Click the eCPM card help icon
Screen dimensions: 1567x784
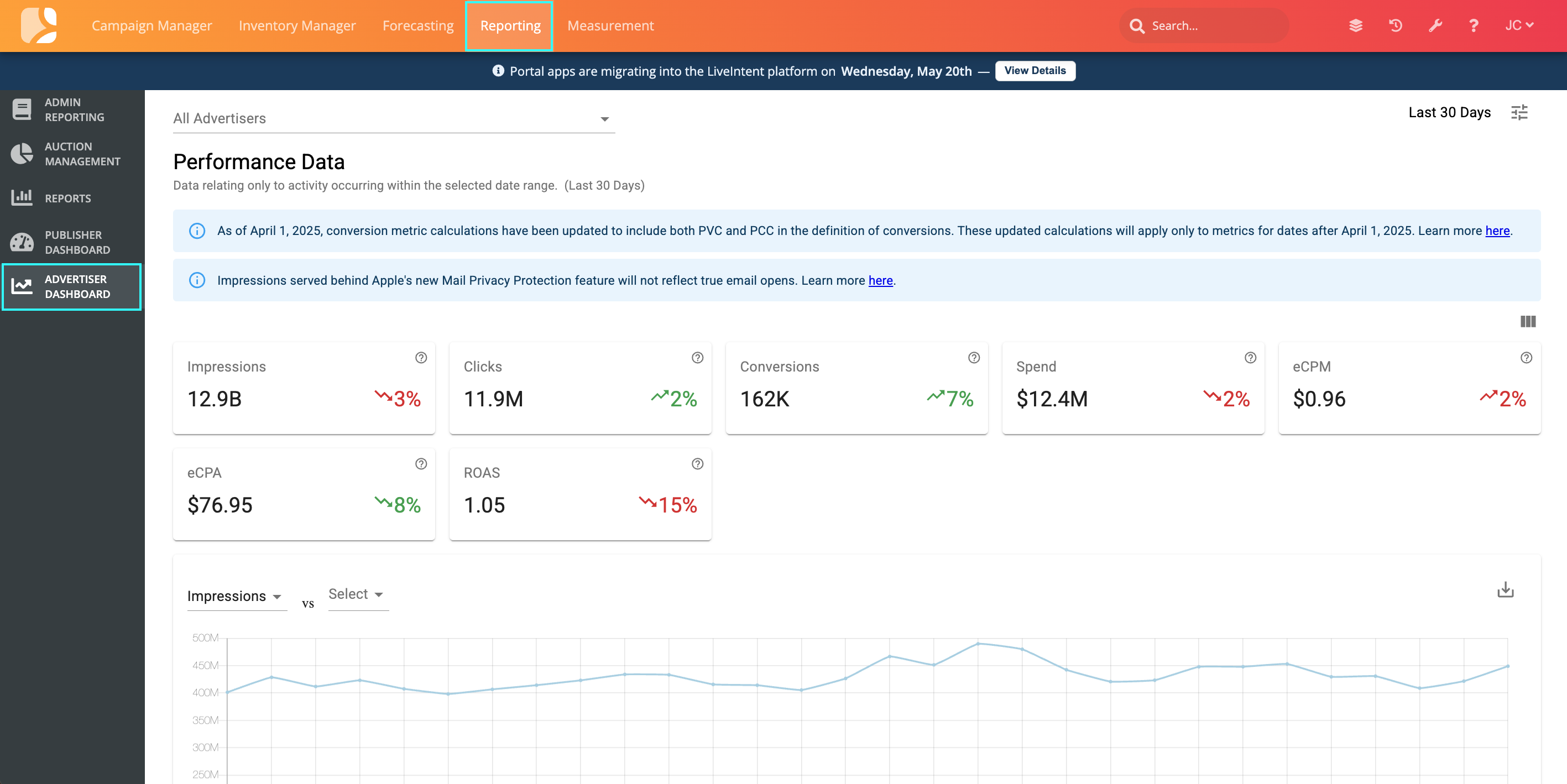pyautogui.click(x=1526, y=358)
